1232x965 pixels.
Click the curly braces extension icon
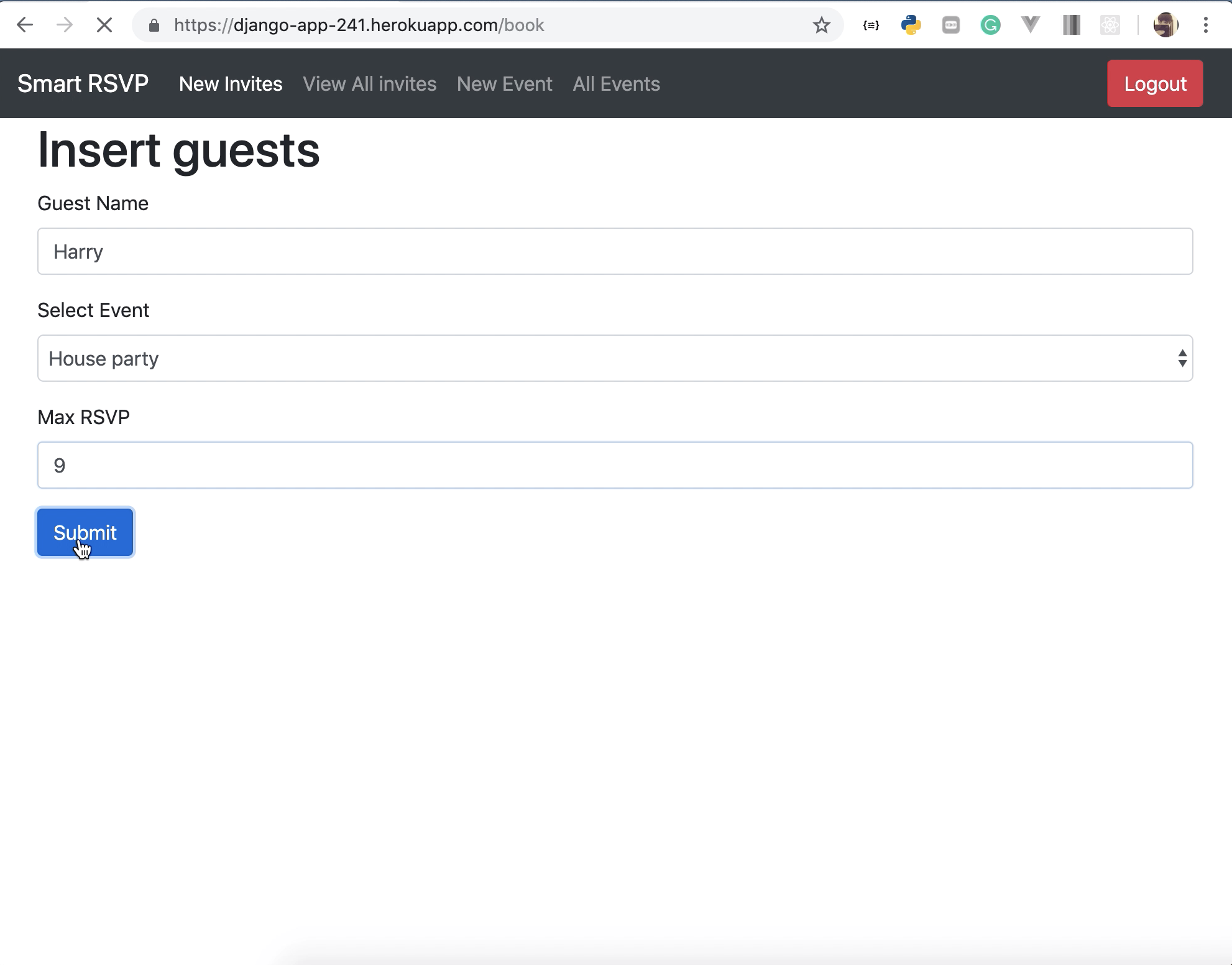(x=871, y=25)
